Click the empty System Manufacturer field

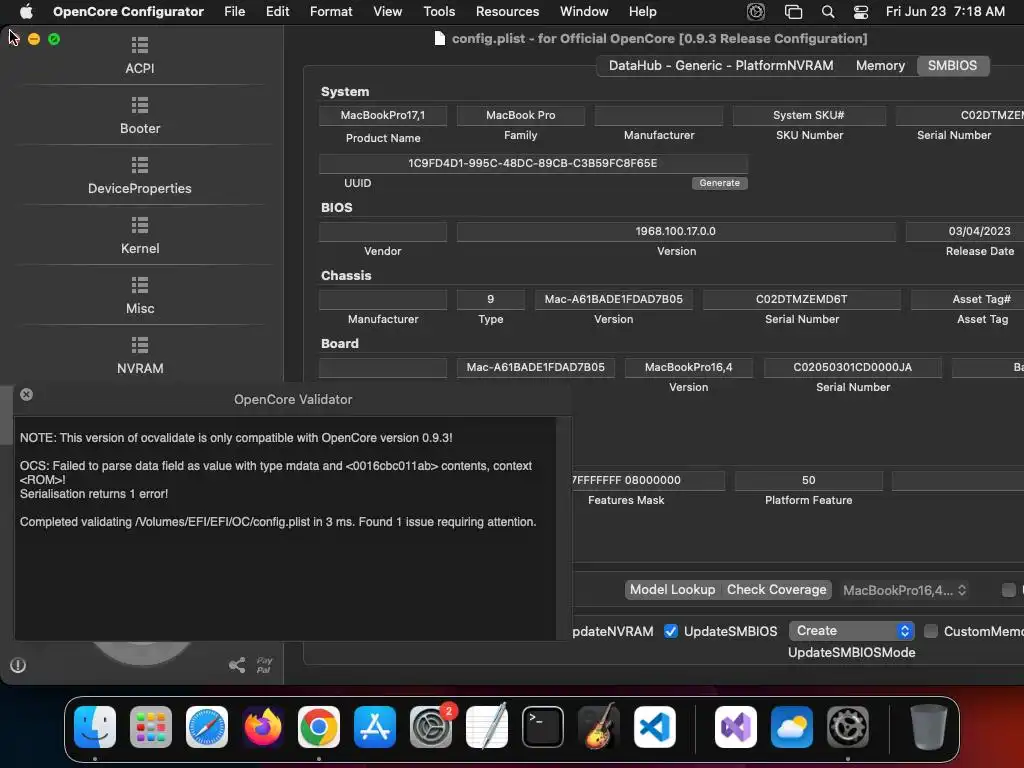[x=658, y=116]
